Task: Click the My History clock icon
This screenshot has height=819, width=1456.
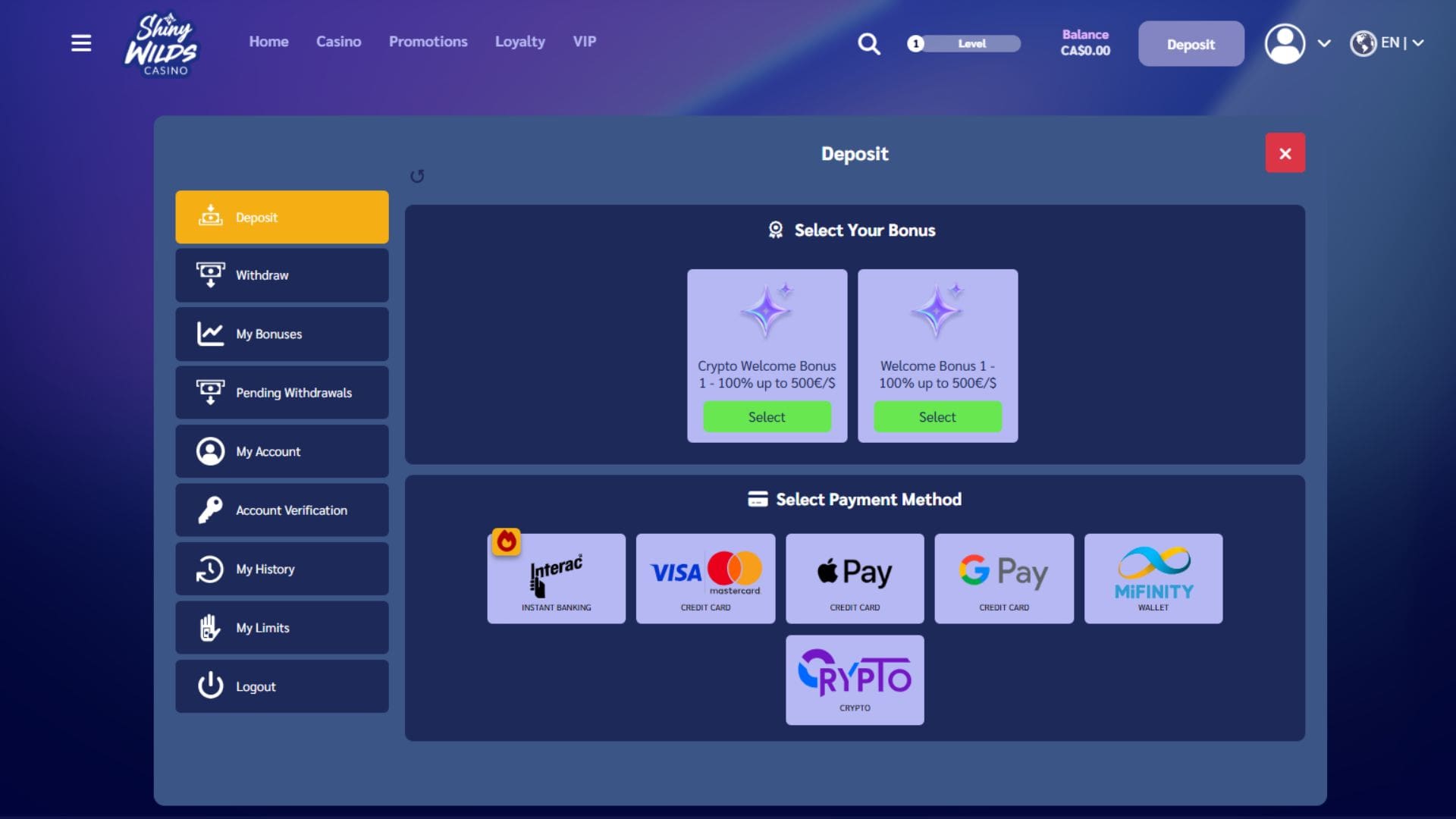Action: click(x=210, y=569)
